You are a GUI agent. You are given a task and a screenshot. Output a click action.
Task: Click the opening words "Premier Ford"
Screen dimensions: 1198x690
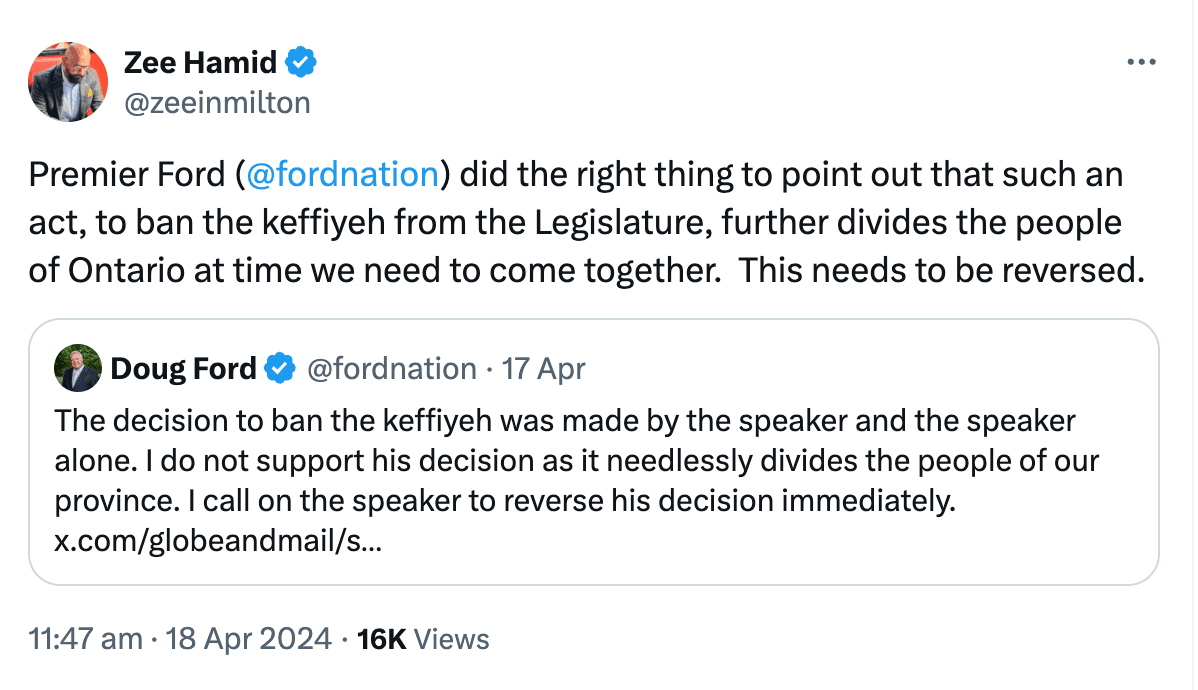pyautogui.click(x=127, y=175)
